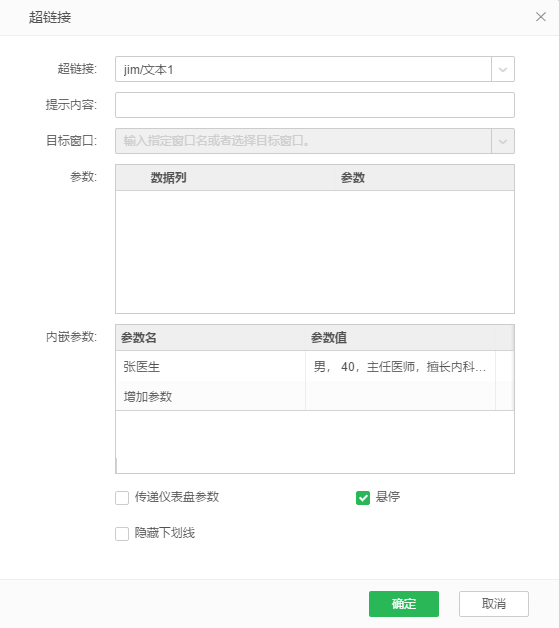559x628 pixels.
Task: Click the blank area below the 增加参数 row
Action: coord(315,442)
